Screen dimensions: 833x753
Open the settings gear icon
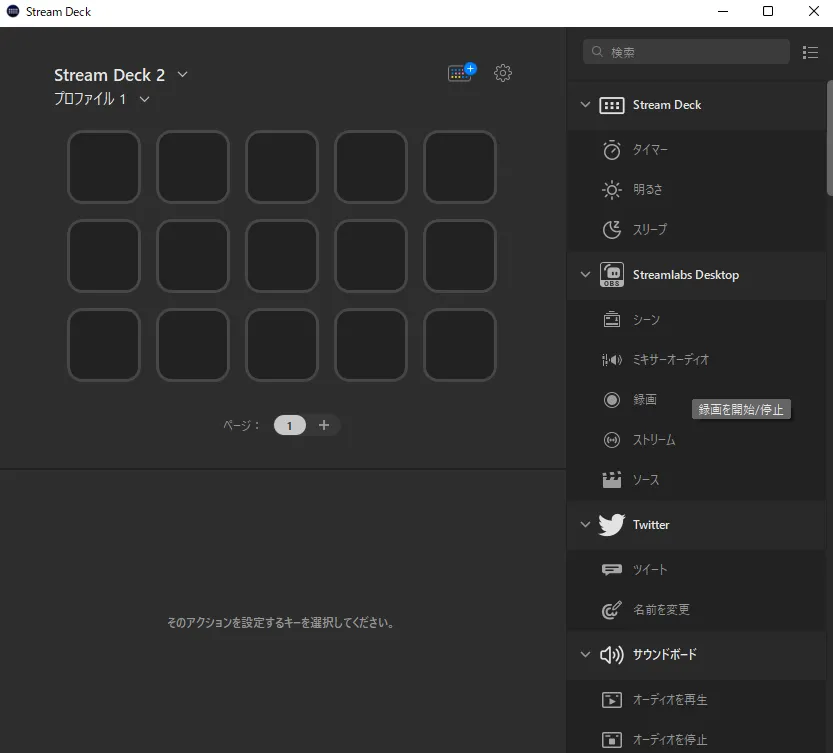click(x=503, y=73)
